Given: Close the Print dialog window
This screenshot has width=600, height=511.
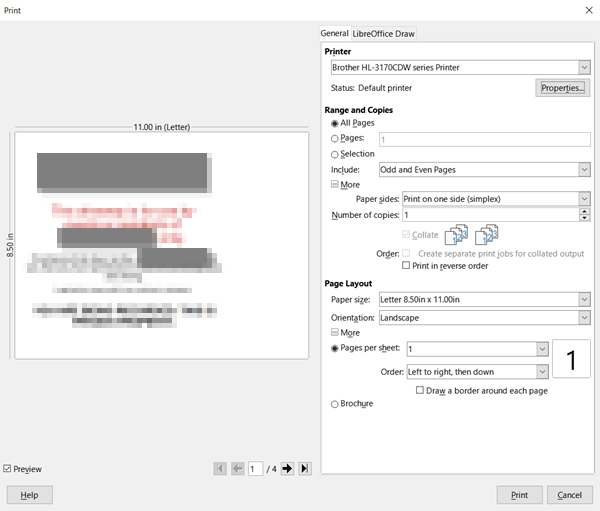Looking at the screenshot, I should 589,10.
